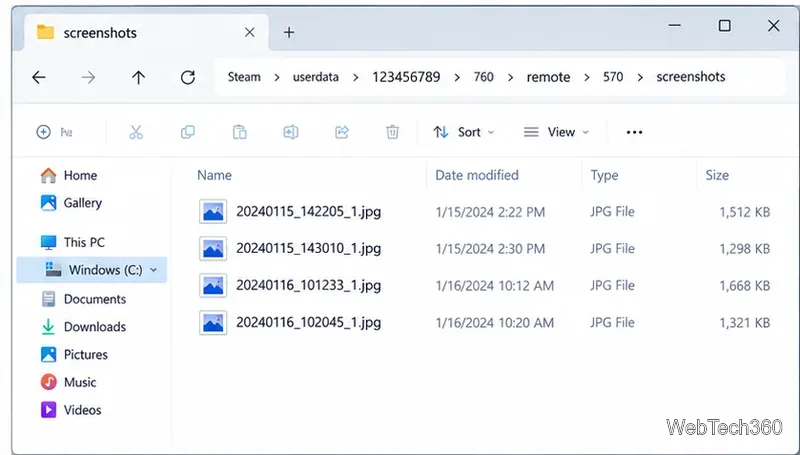
Task: Click size value 1,668 KB
Action: click(x=744, y=286)
